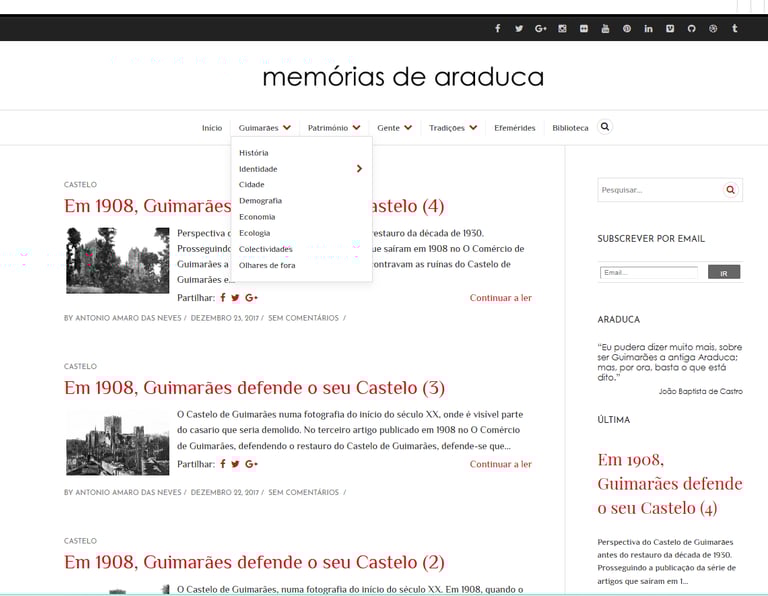Open Biblioteca in the navigation
768x596 pixels.
tap(570, 128)
